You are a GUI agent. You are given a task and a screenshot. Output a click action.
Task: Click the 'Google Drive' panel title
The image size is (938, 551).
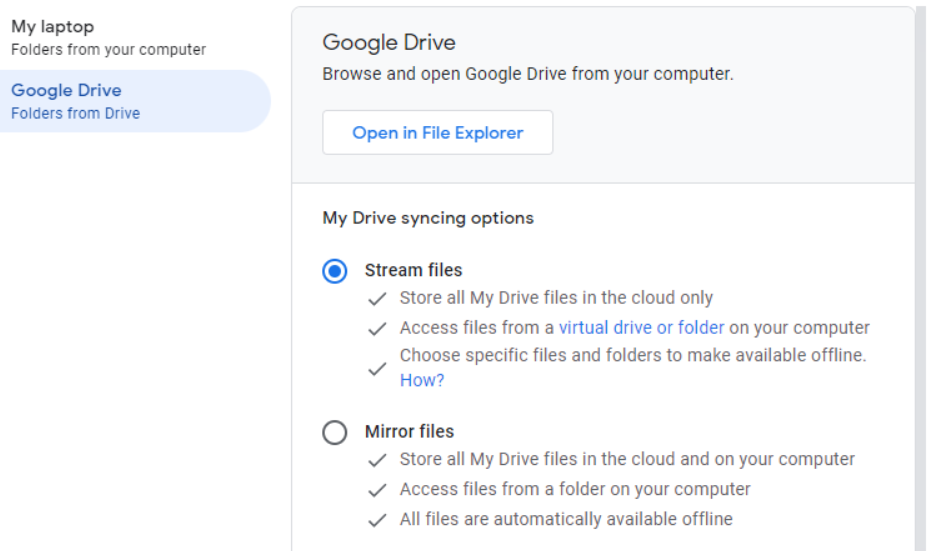click(389, 42)
